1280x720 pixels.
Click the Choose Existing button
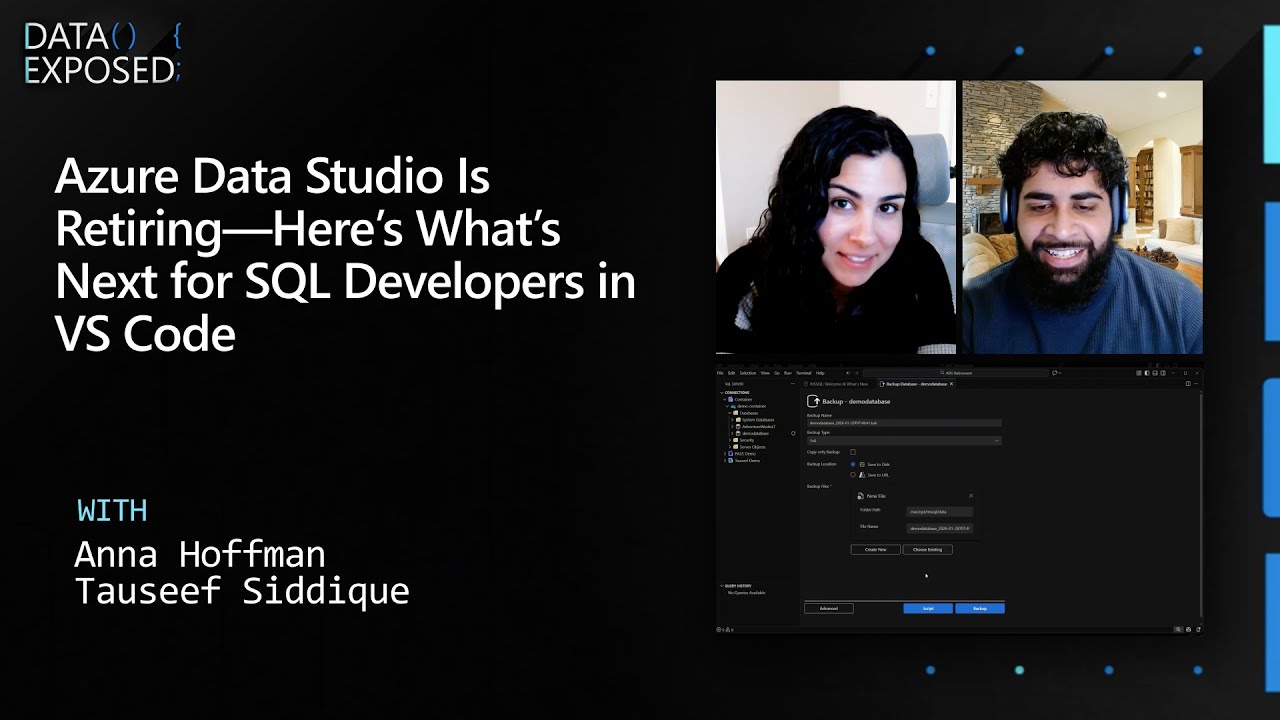click(928, 549)
